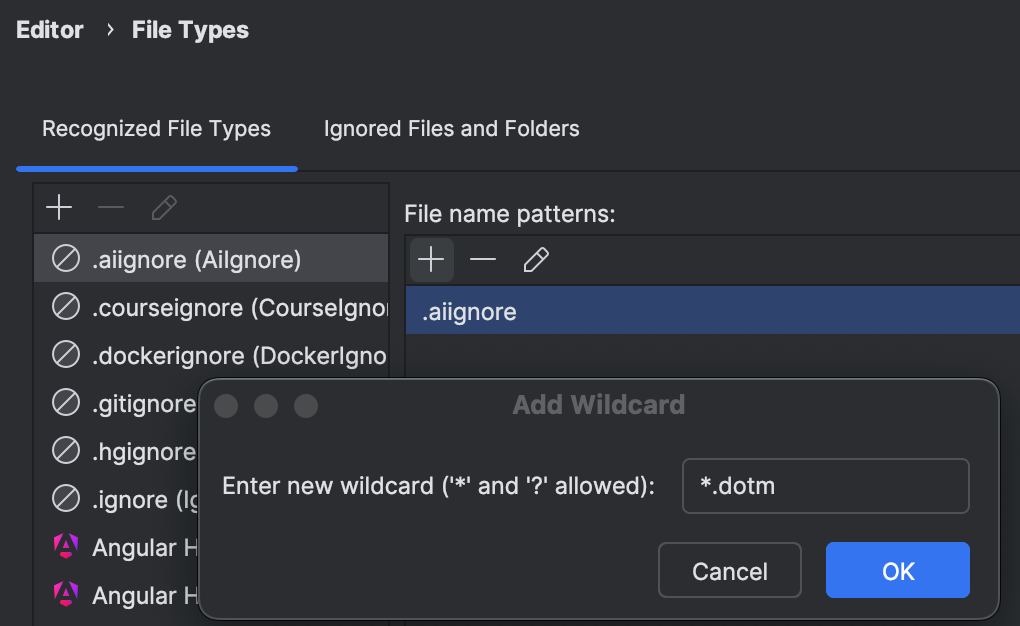
Task: Click the plus icon under File name patterns
Action: coord(431,259)
